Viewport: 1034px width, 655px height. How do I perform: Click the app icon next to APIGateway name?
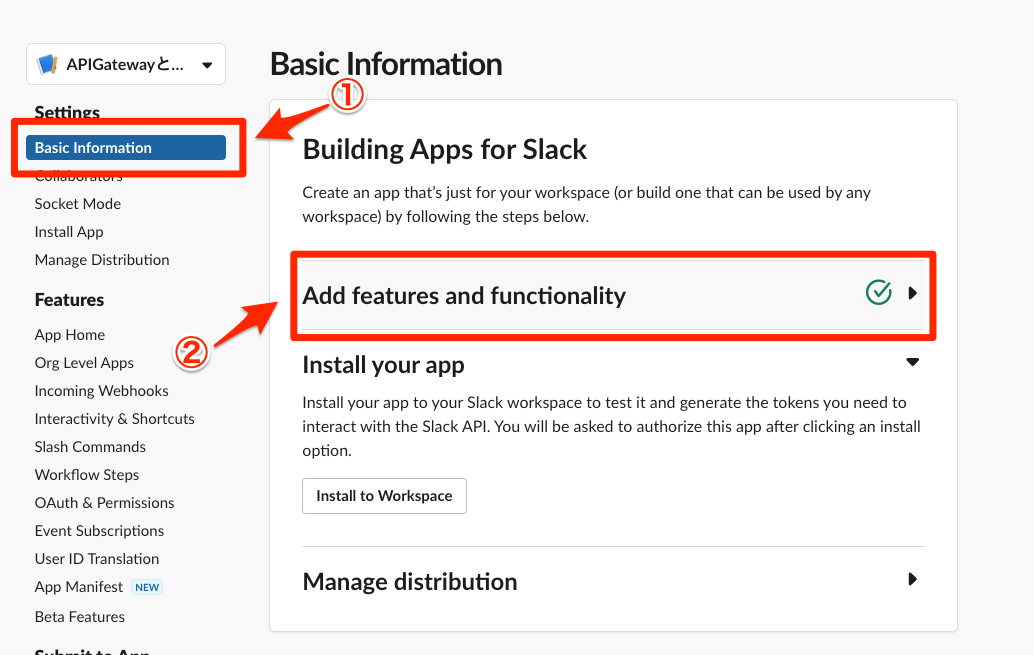click(x=47, y=65)
